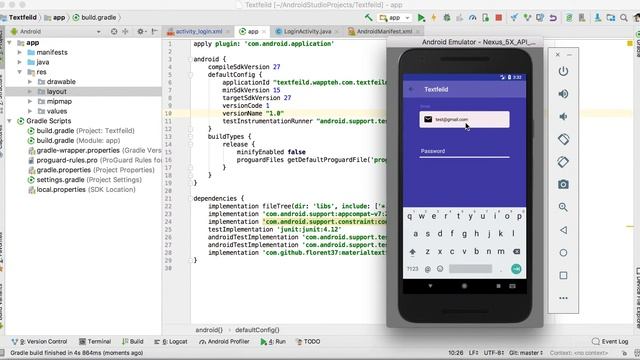Open the Build tool window
Image resolution: width=640 pixels, height=360 pixels.
pyautogui.click(x=132, y=342)
